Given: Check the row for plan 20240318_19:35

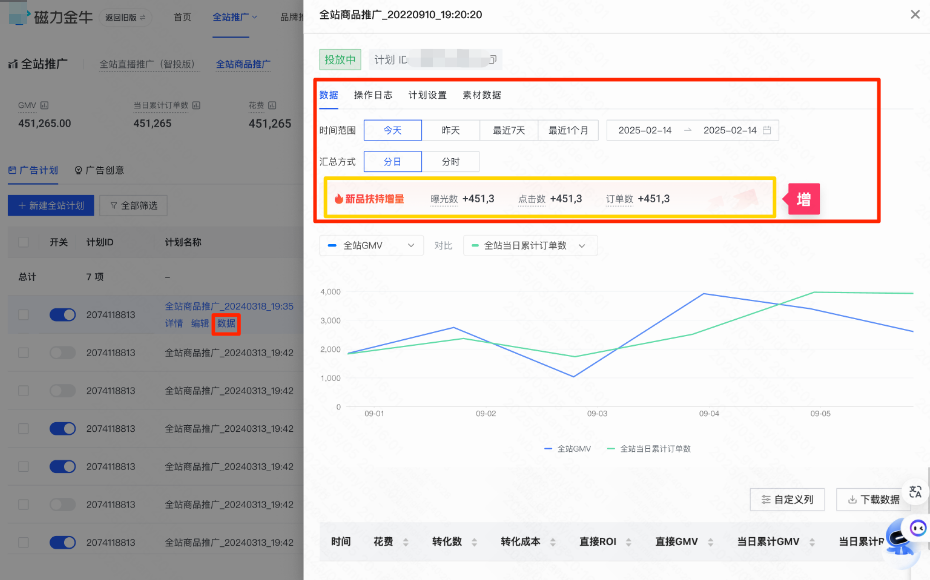Looking at the screenshot, I should (x=23, y=314).
